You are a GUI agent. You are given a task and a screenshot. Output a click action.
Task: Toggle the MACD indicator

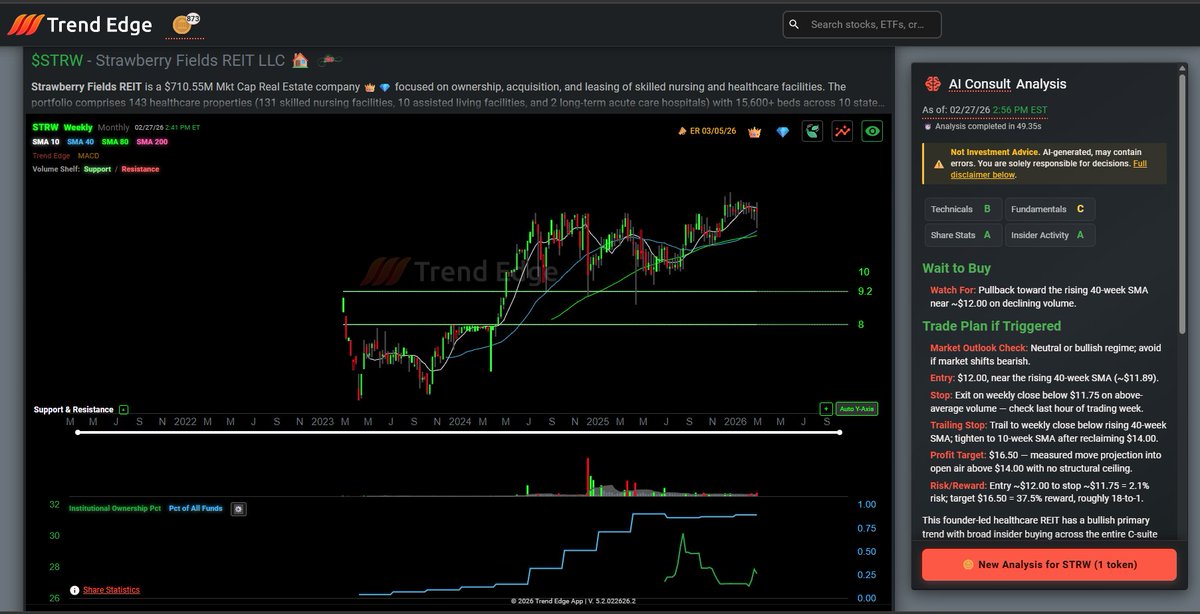point(88,156)
